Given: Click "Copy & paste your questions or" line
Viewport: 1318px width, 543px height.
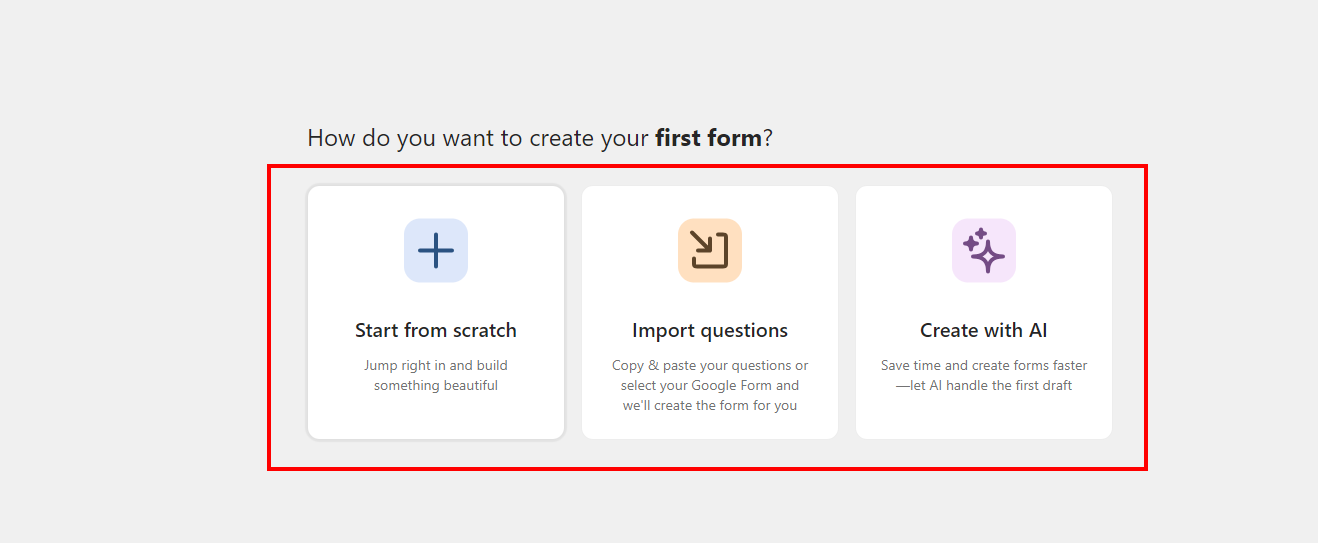Looking at the screenshot, I should (710, 366).
